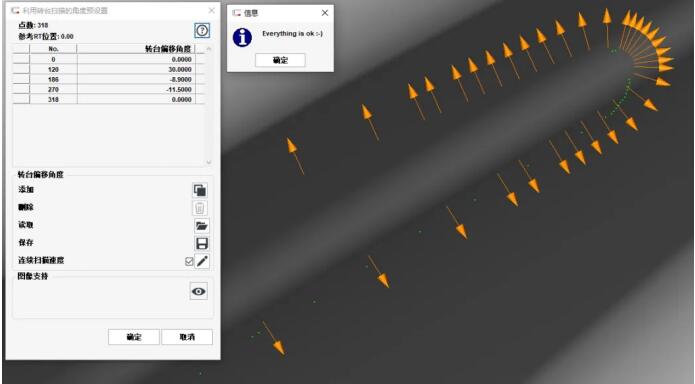Viewport: 695px width, 384px height.
Task: Toggle the image support eye icon
Action: [x=199, y=291]
